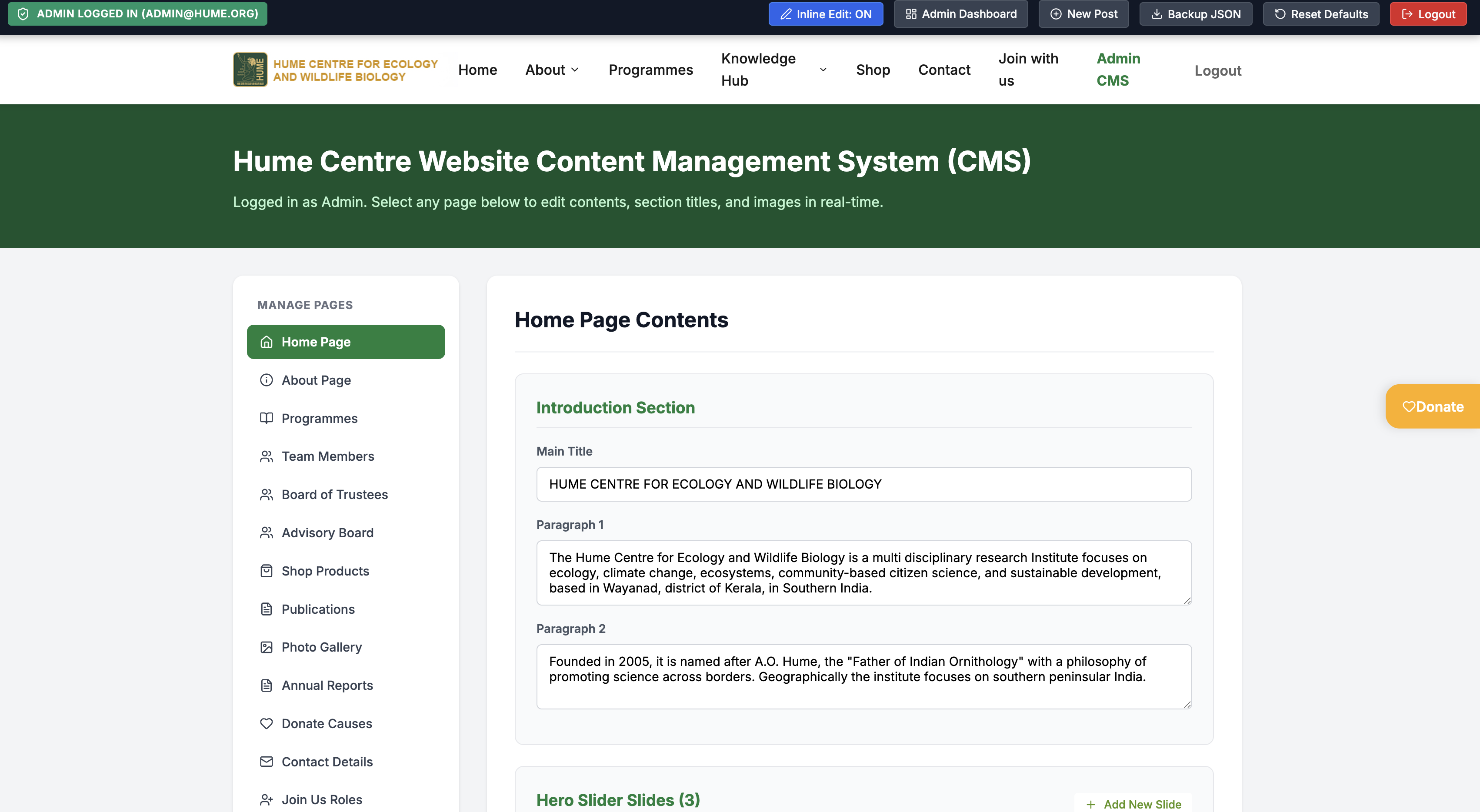The width and height of the screenshot is (1480, 812).
Task: Click the document icon beside Publications
Action: click(266, 609)
